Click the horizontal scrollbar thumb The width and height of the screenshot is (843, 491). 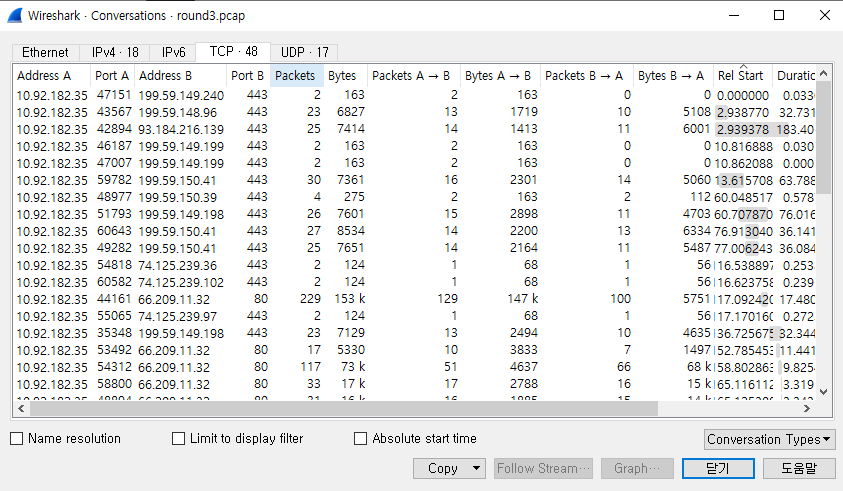tap(344, 409)
